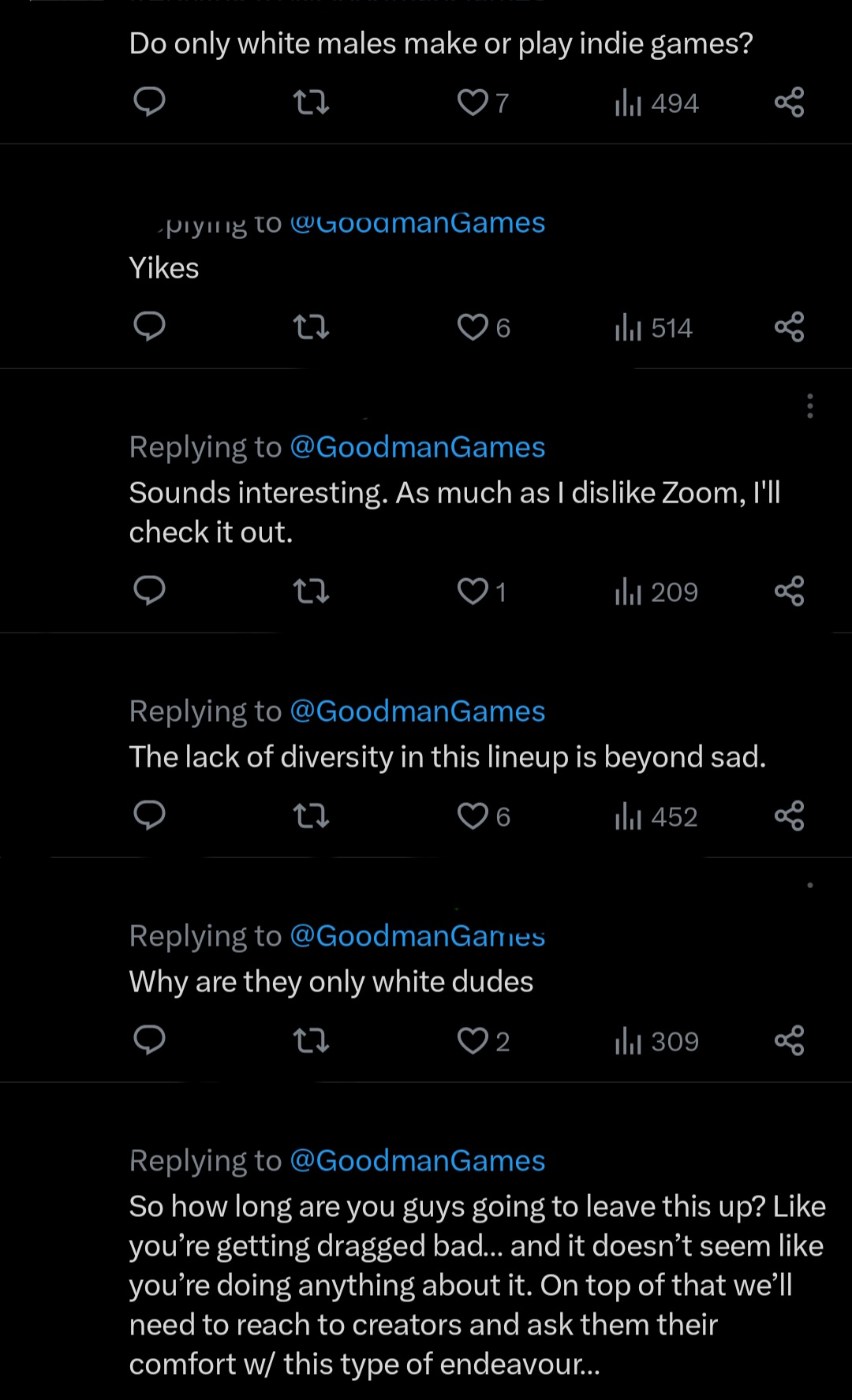
Task: View analytics showing 514 views
Action: coord(654,327)
